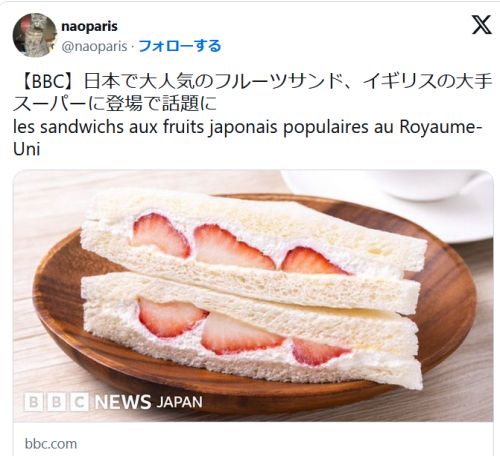Viewport: 500px width, 456px height.
Task: Click the line スーパーに登場で話題に
Action: click(x=115, y=104)
